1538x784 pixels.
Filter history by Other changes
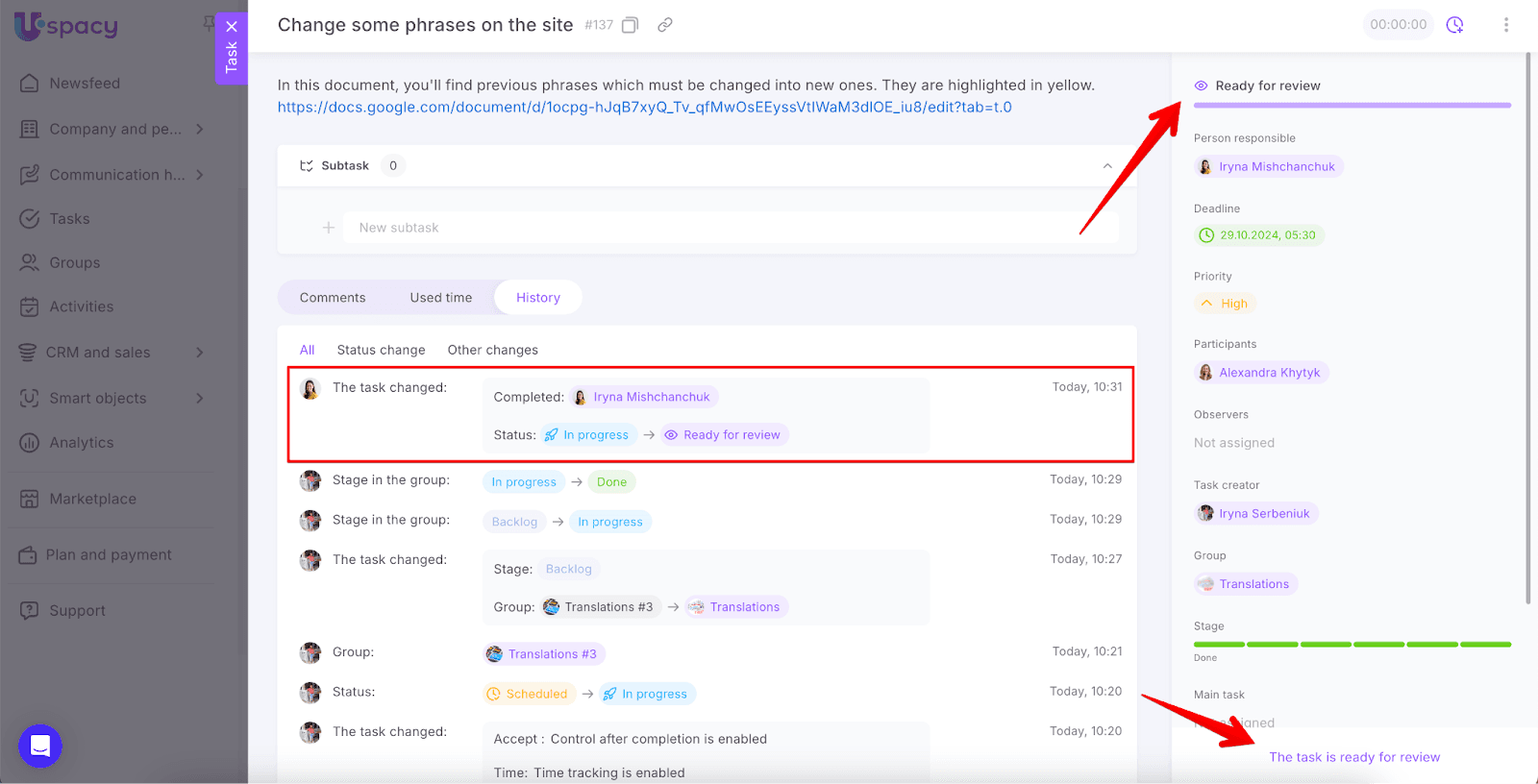492,350
